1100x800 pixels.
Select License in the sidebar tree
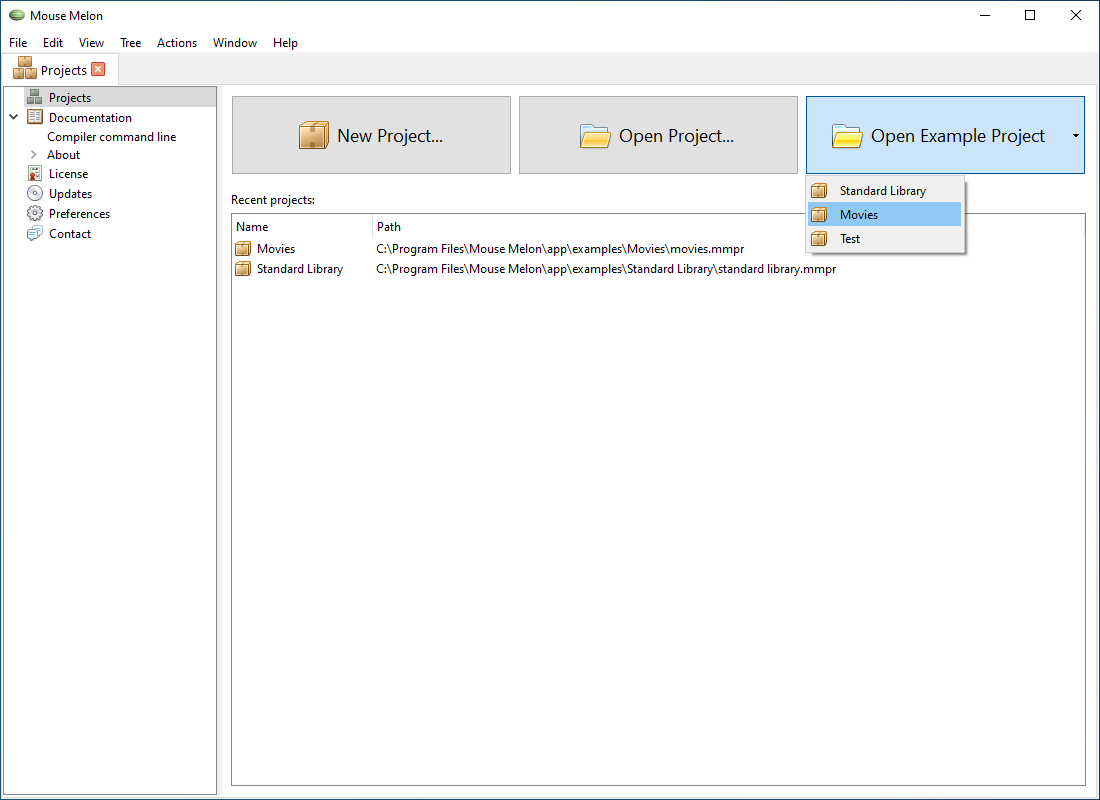click(68, 173)
